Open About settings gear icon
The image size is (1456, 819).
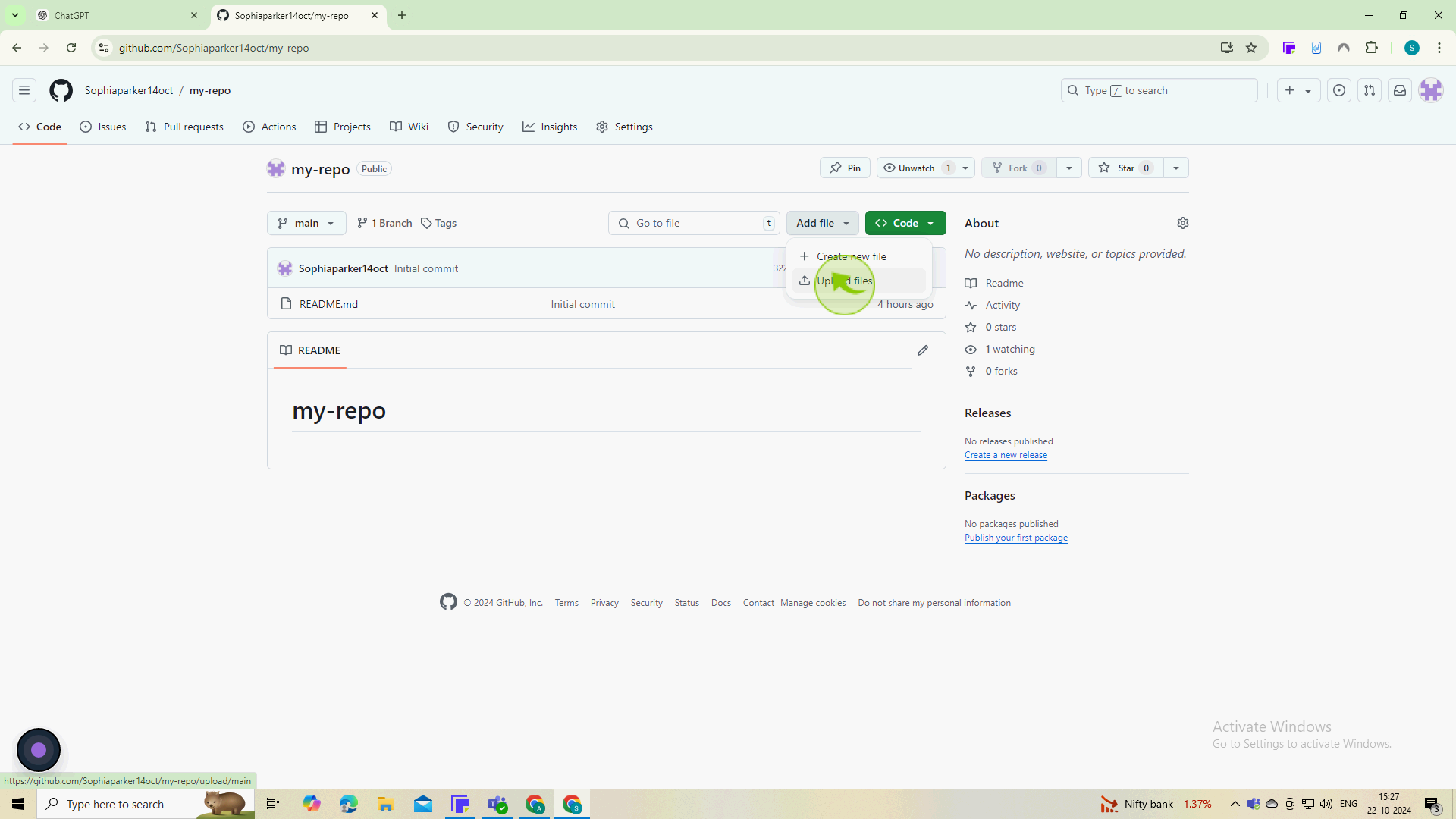(x=1183, y=223)
